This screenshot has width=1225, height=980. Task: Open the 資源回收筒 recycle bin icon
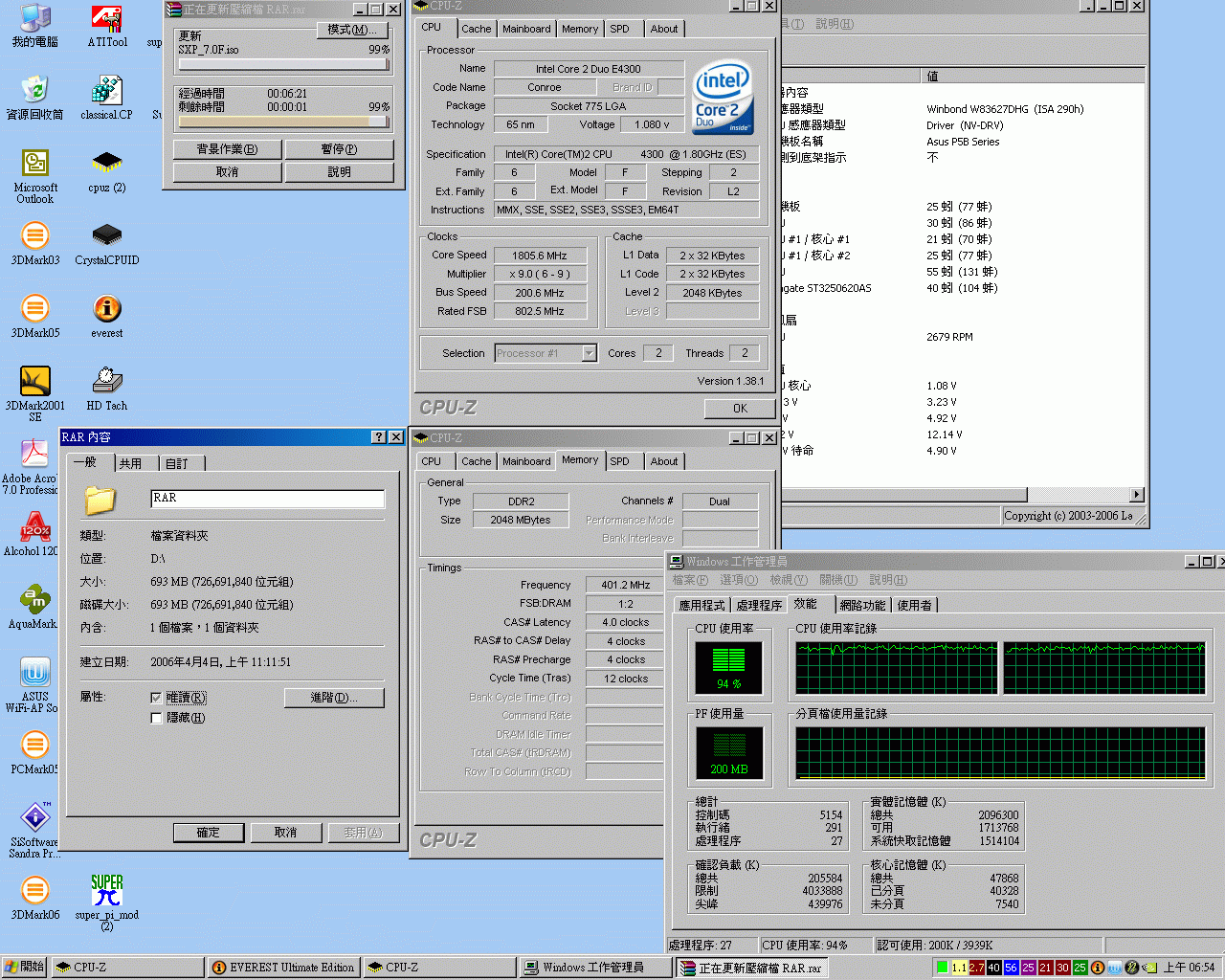click(x=34, y=98)
